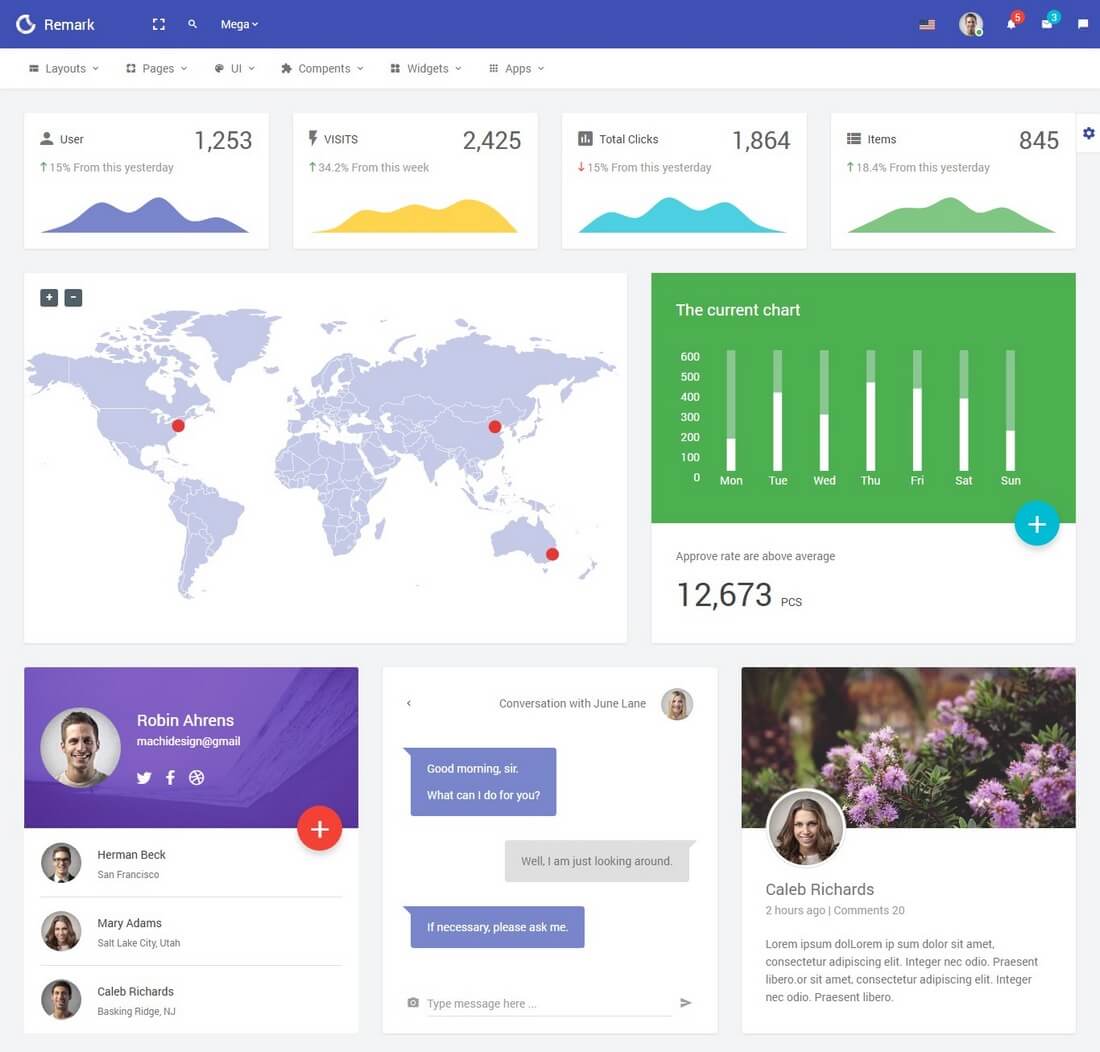
Task: Open search via the magnifier icon
Action: (x=192, y=24)
